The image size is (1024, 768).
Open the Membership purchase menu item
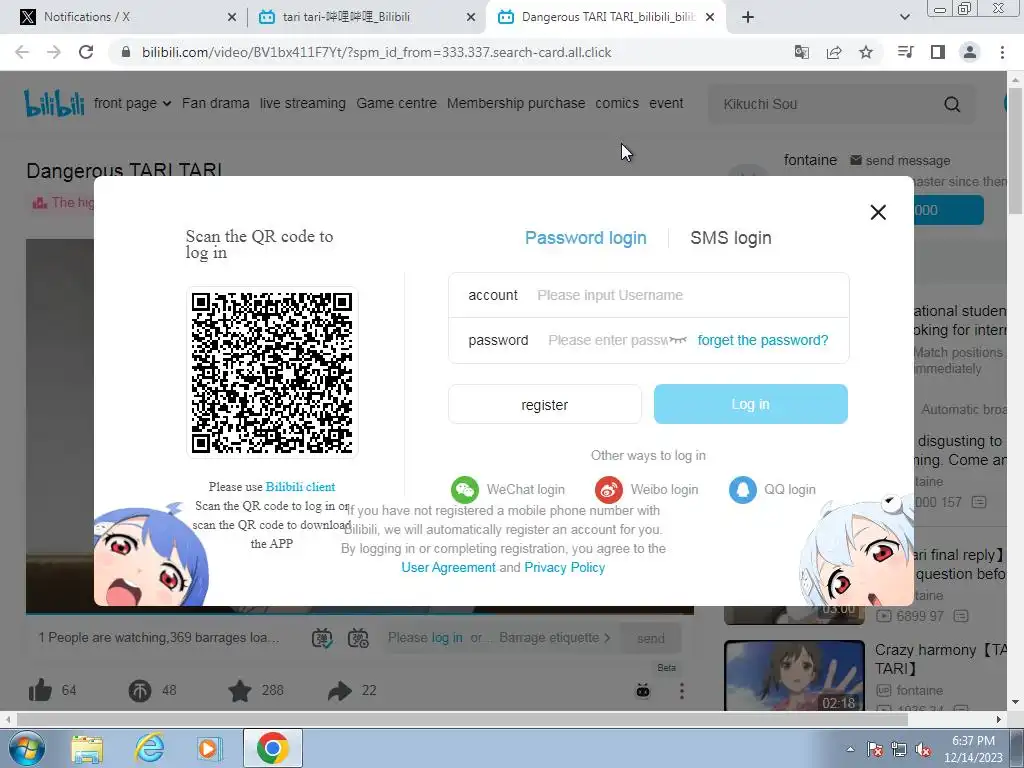516,103
